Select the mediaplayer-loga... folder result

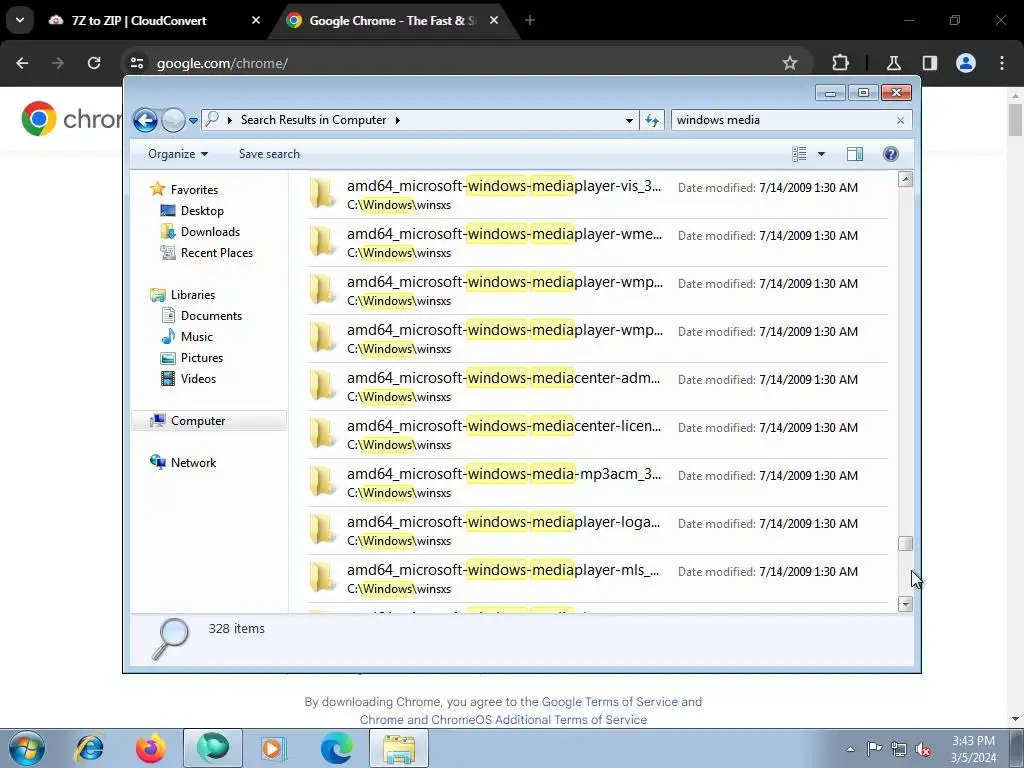click(x=598, y=530)
